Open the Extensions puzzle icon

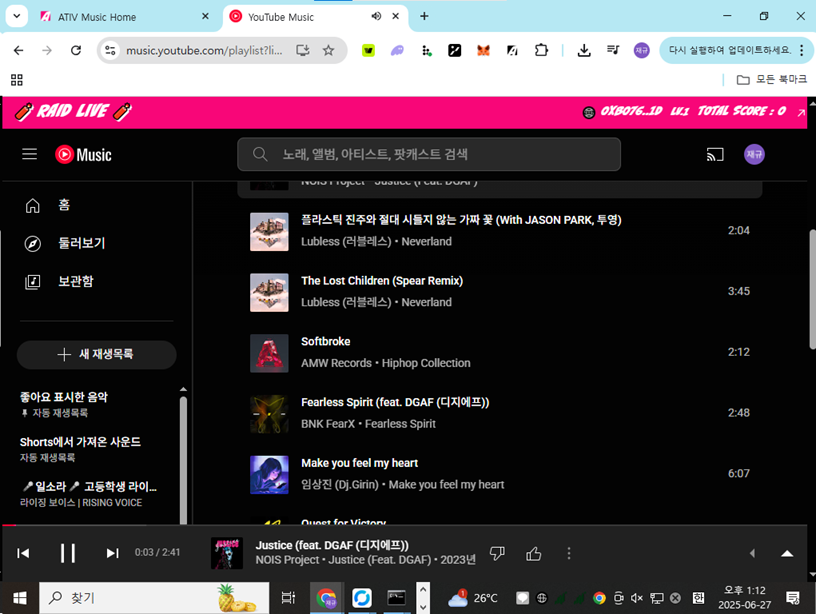coord(541,50)
